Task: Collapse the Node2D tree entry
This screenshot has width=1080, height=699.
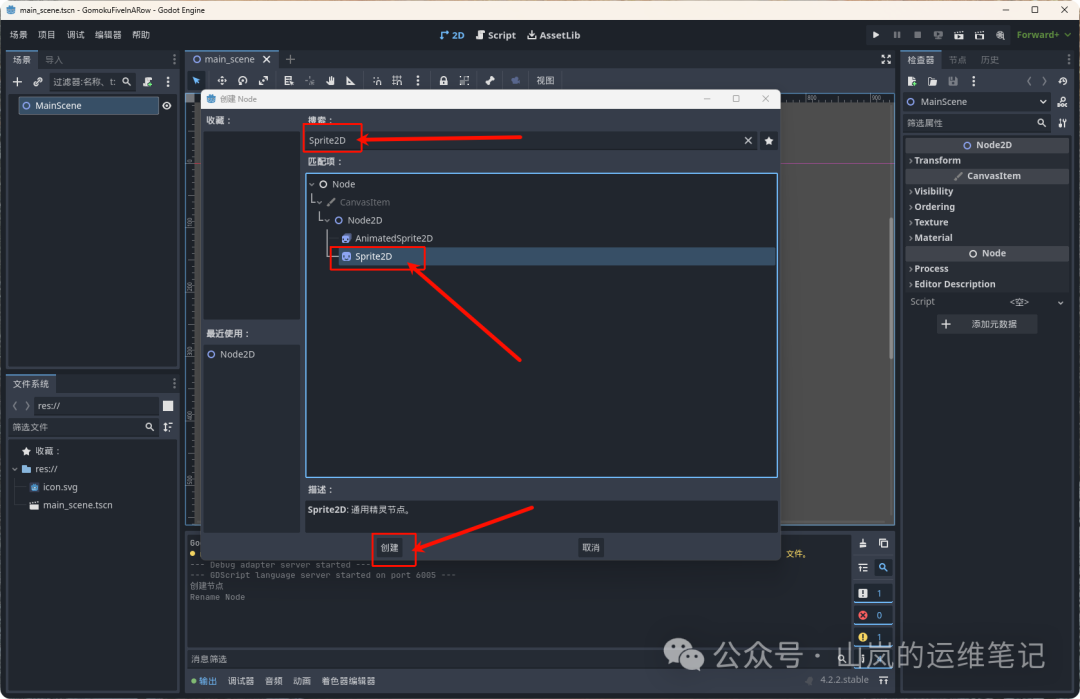Action: tap(327, 220)
